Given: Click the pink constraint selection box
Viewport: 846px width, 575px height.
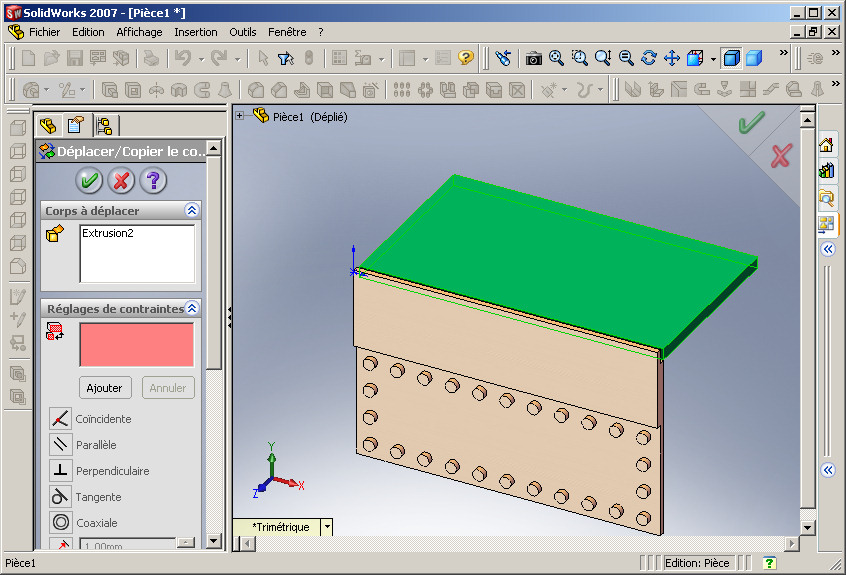Looking at the screenshot, I should 137,345.
